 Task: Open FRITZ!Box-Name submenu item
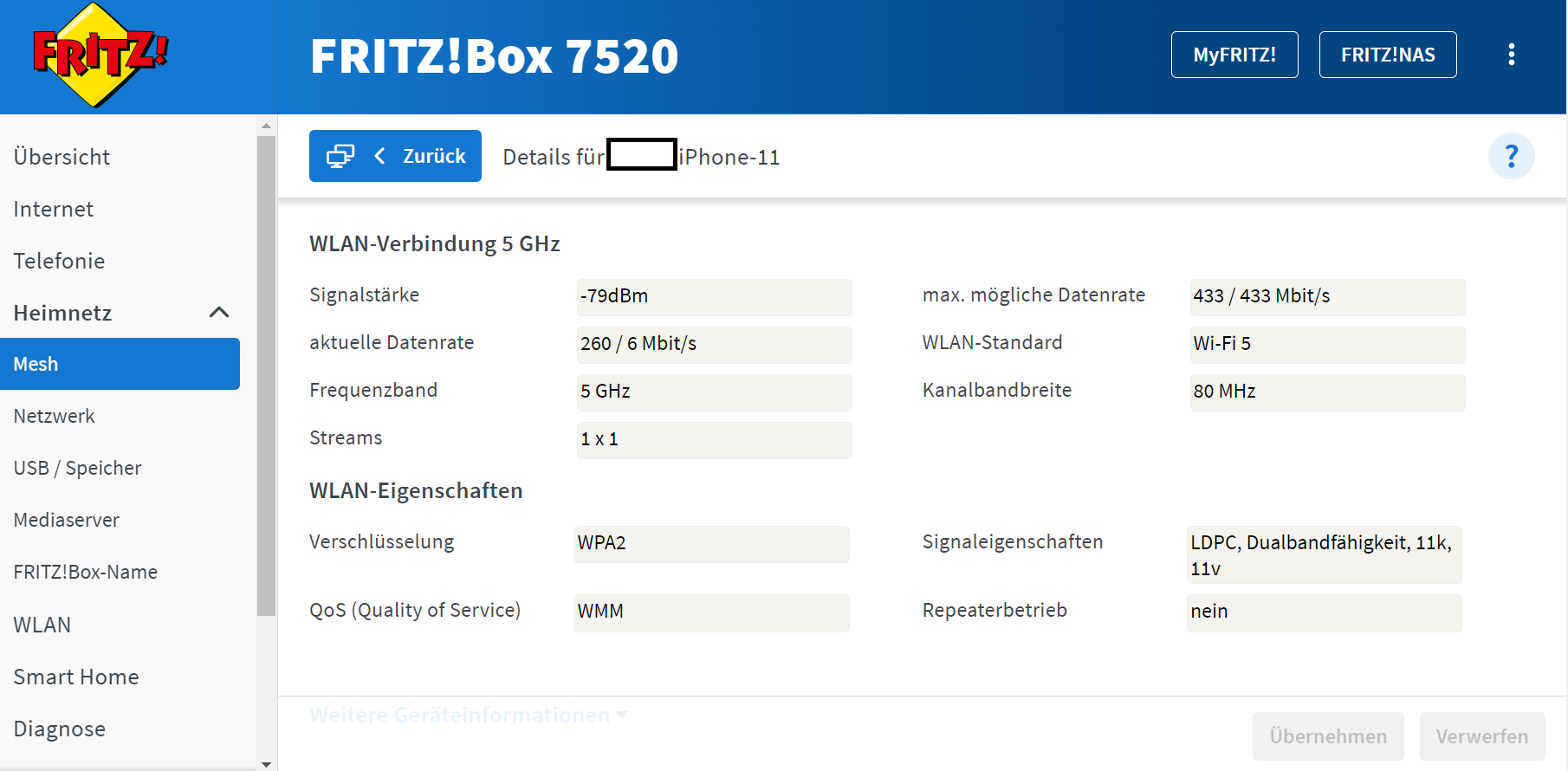tap(85, 572)
